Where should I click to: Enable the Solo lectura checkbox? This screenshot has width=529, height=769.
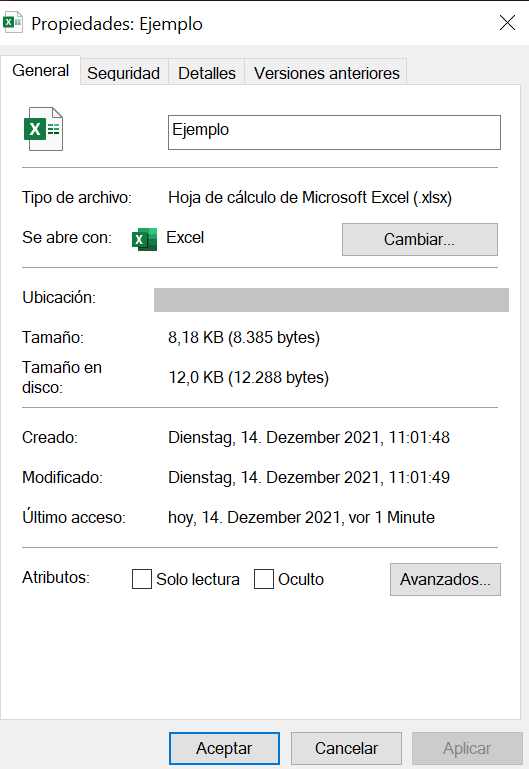[142, 579]
